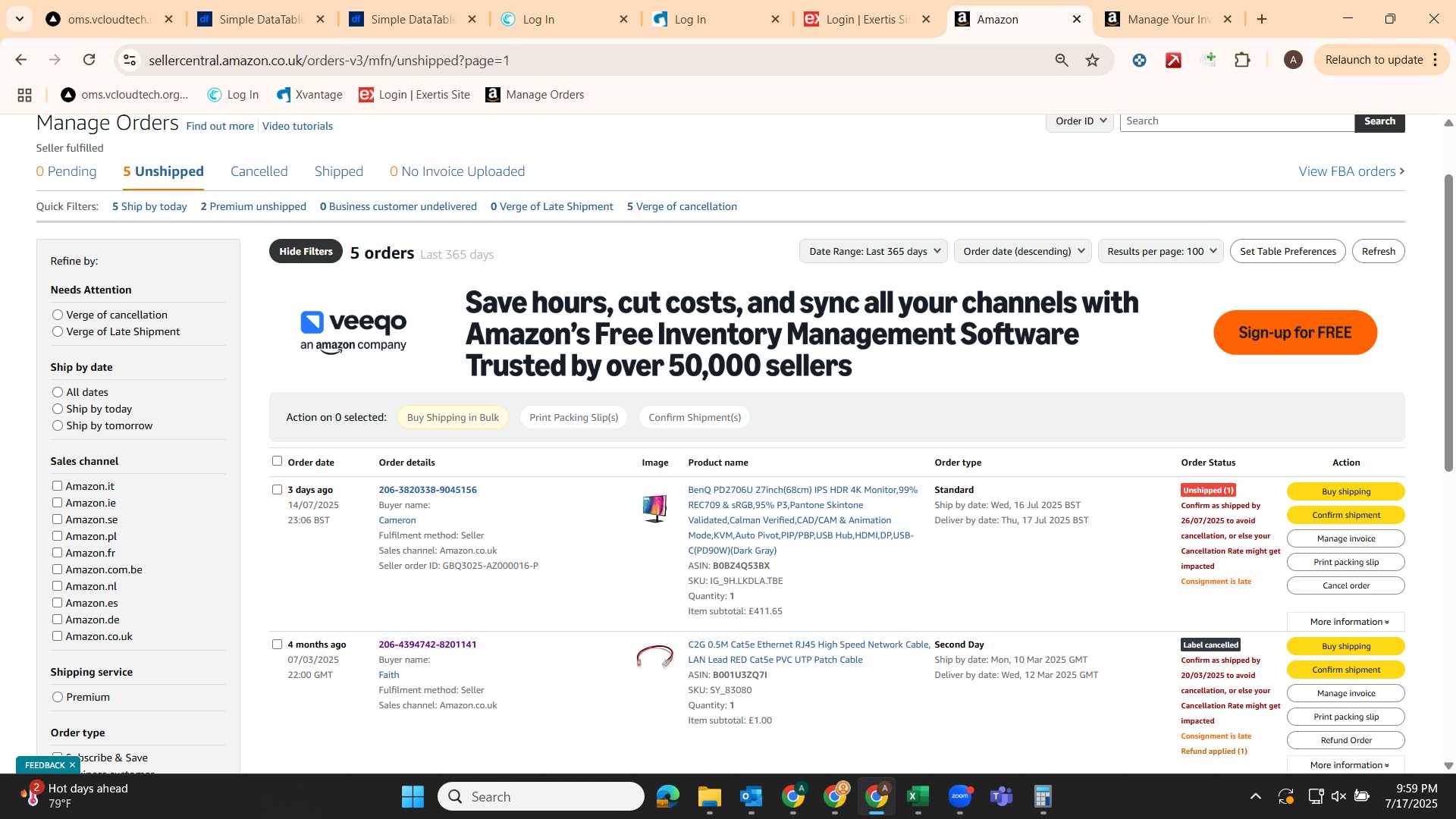
Task: Open the Order ID search type dropdown
Action: (1080, 121)
